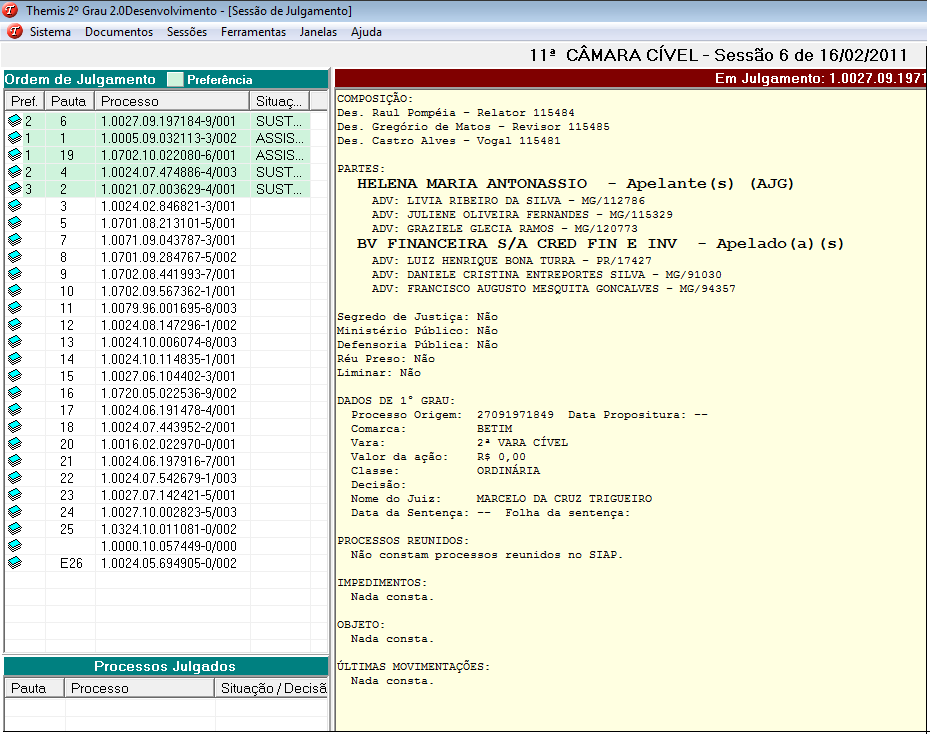Click party name BV FINANCEIRA S/A CRED FIN E INV
The width and height of the screenshot is (930, 736).
(517, 244)
